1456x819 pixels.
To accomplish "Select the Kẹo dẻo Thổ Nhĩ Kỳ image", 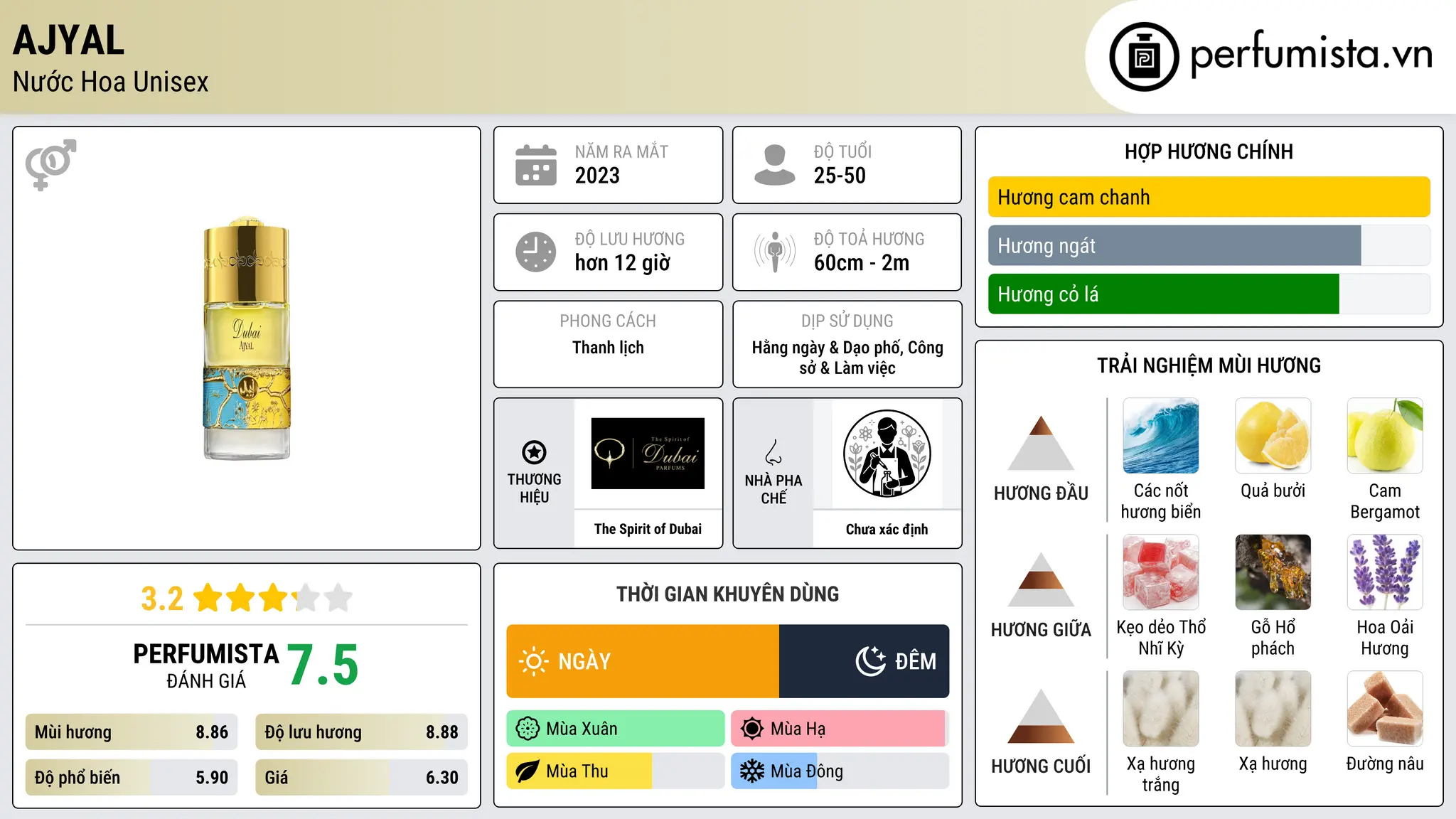I will point(1161,572).
